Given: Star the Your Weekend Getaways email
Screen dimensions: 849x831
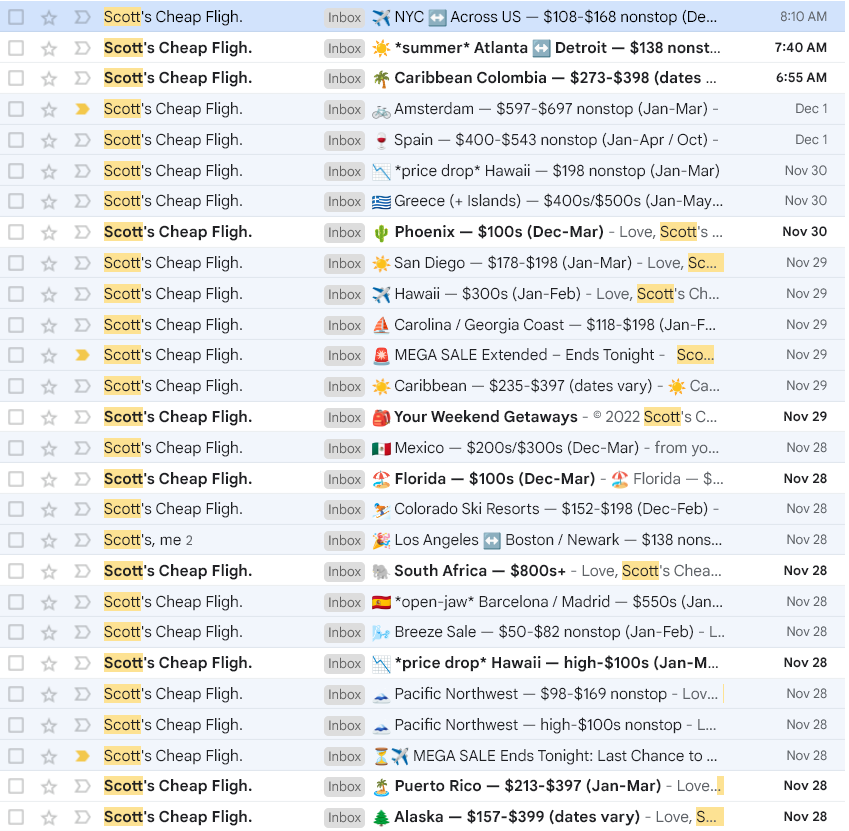Looking at the screenshot, I should [x=49, y=417].
